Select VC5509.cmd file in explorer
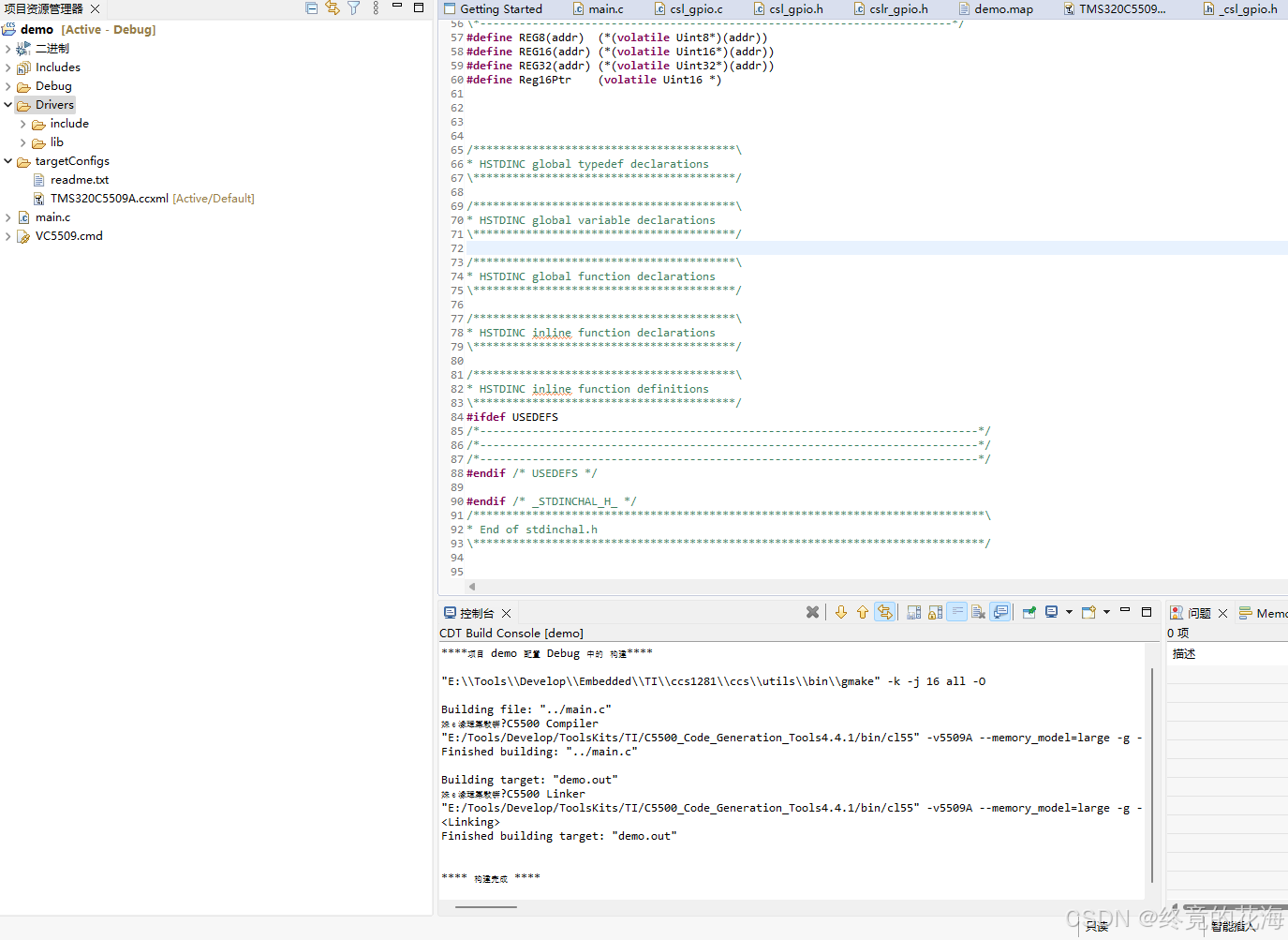Viewport: 1288px width, 940px height. tap(69, 236)
